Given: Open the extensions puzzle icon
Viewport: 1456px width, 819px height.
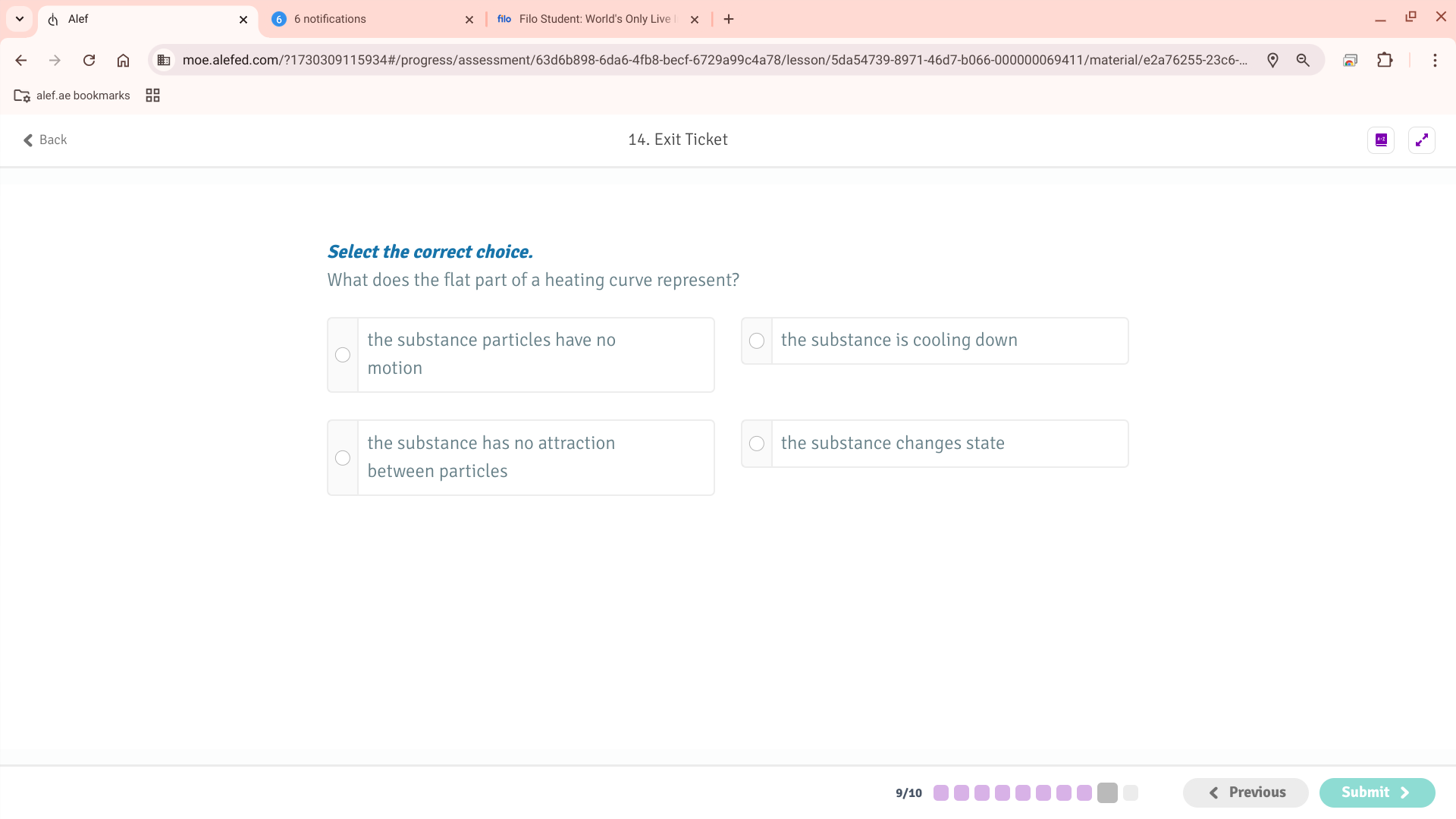Looking at the screenshot, I should (1385, 60).
